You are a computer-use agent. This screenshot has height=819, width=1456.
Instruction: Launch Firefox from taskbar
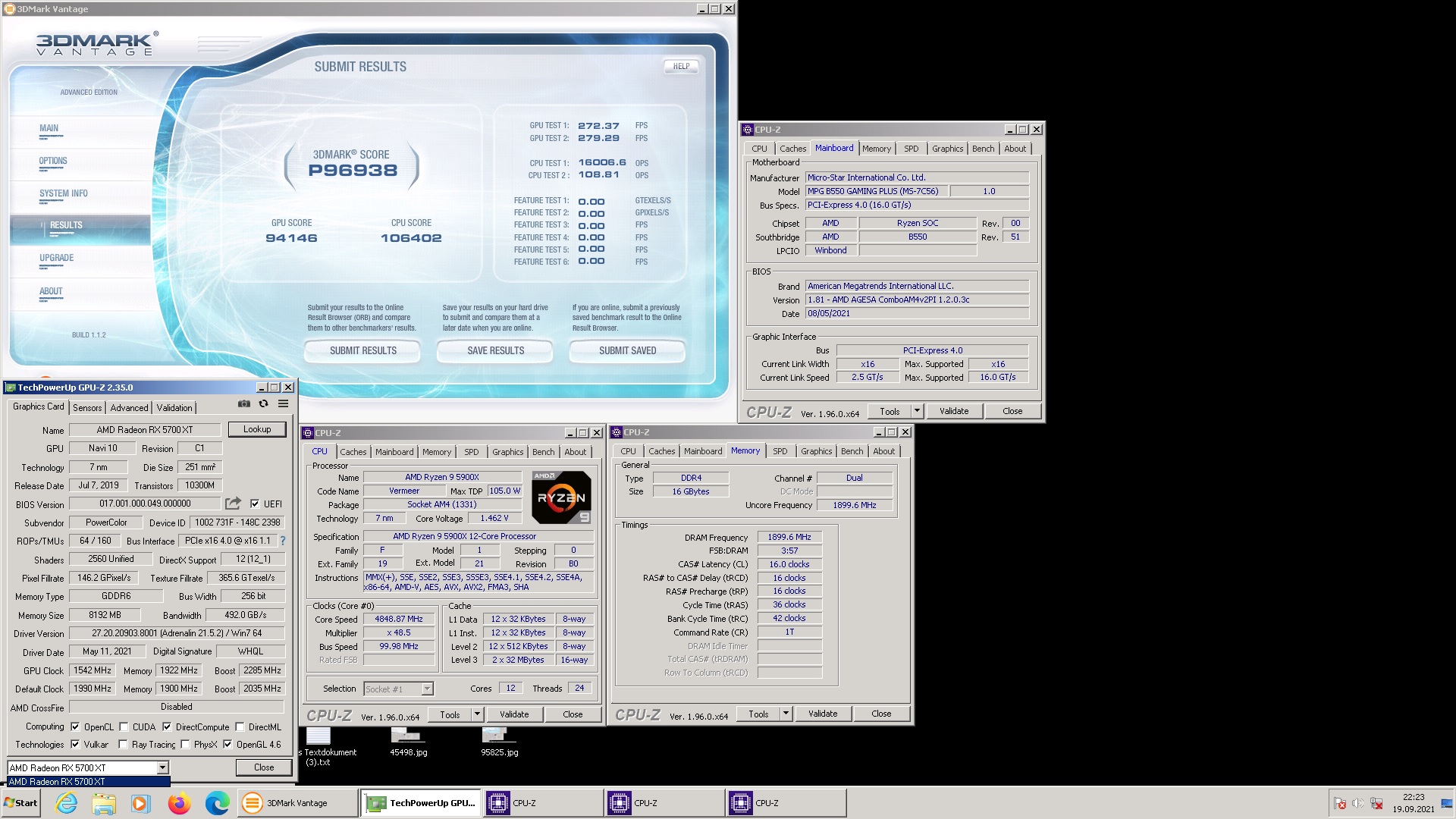(179, 803)
